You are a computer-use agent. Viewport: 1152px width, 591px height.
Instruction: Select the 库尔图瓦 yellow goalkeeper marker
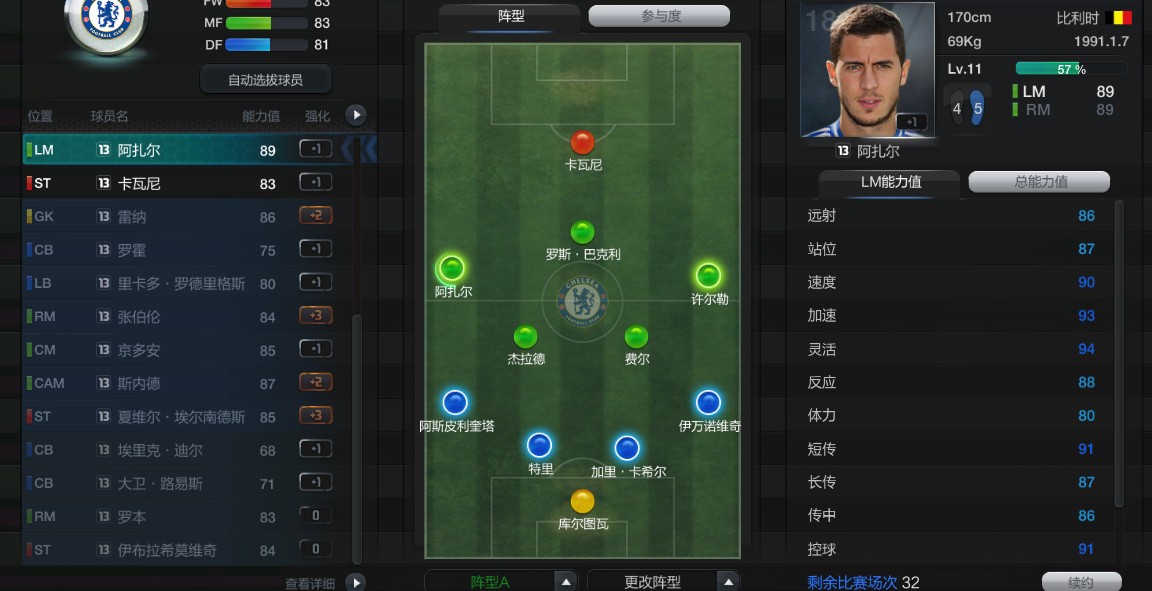click(x=582, y=501)
